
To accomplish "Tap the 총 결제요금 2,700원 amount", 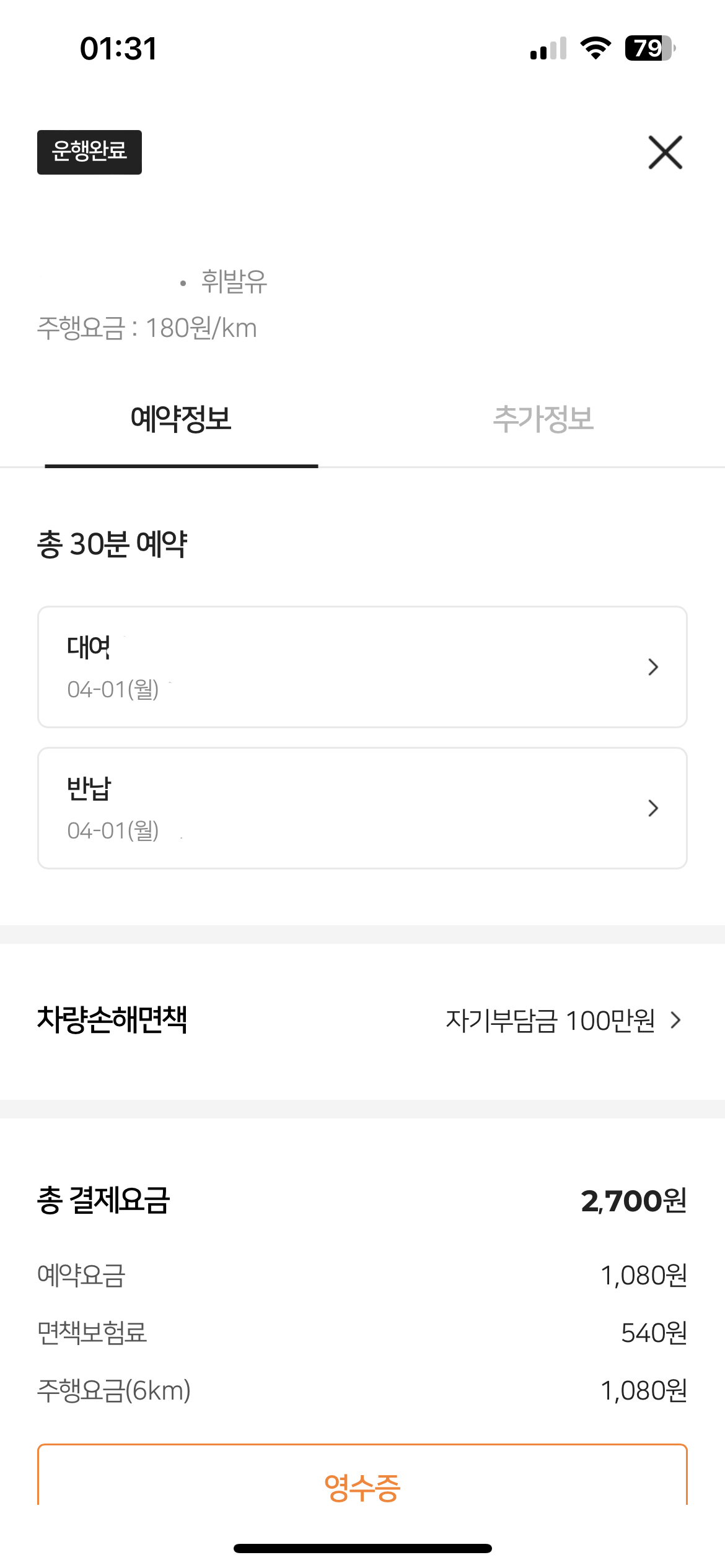I will click(x=633, y=1201).
